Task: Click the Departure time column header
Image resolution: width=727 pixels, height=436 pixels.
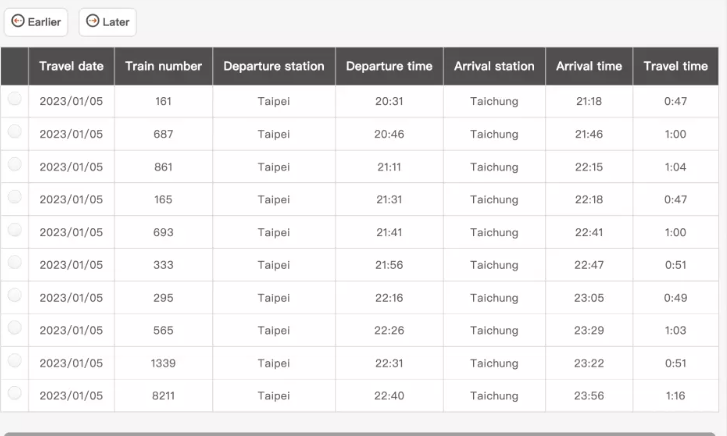Action: pyautogui.click(x=389, y=66)
